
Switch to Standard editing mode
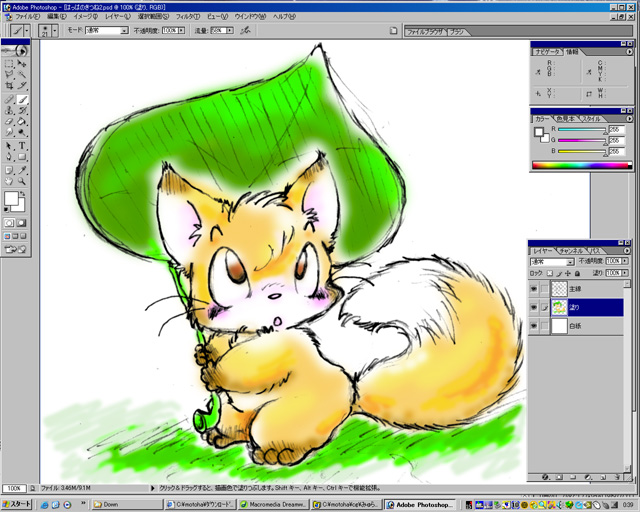[9, 223]
